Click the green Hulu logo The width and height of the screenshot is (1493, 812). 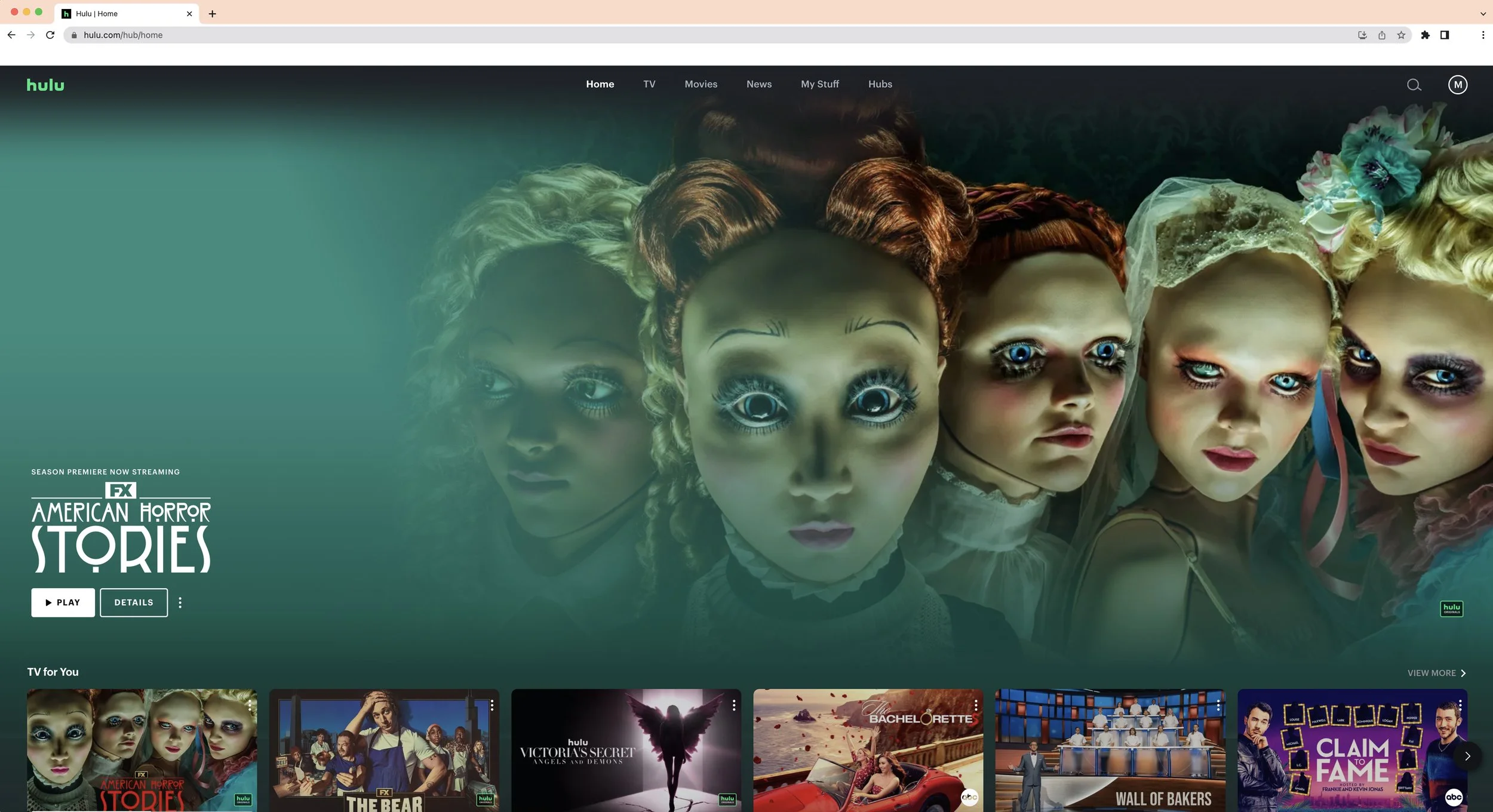(45, 85)
